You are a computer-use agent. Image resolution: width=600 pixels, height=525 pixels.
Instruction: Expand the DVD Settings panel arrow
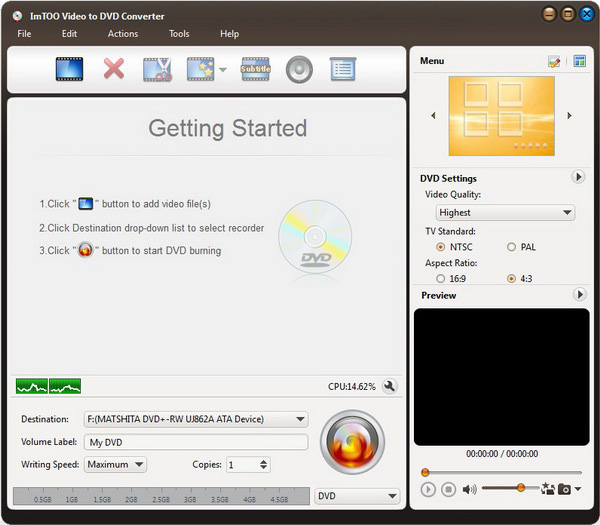tap(578, 177)
